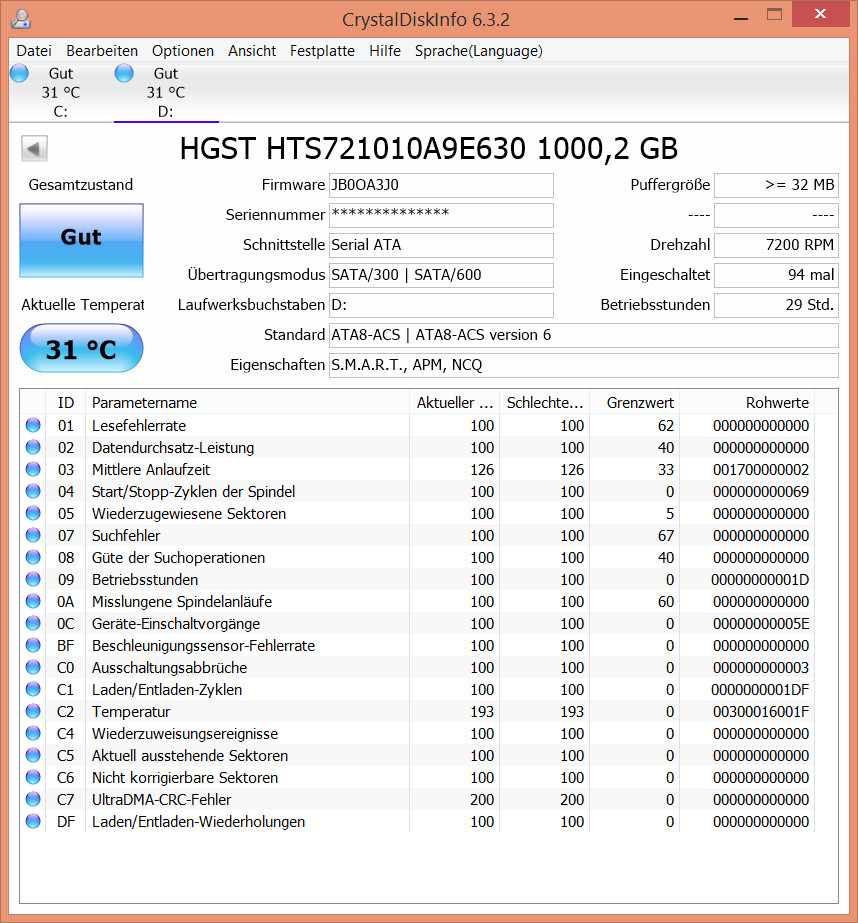The height and width of the screenshot is (923, 858).
Task: Click status orb of Datendurchsatz-Leistung row
Action: coord(34,447)
